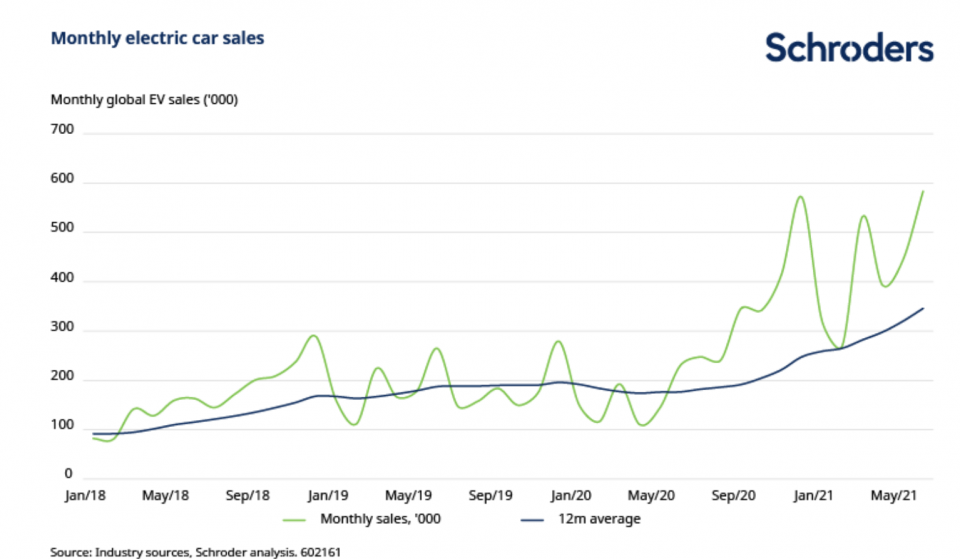Click the Schroders logo
This screenshot has height=559, width=960.
click(849, 47)
